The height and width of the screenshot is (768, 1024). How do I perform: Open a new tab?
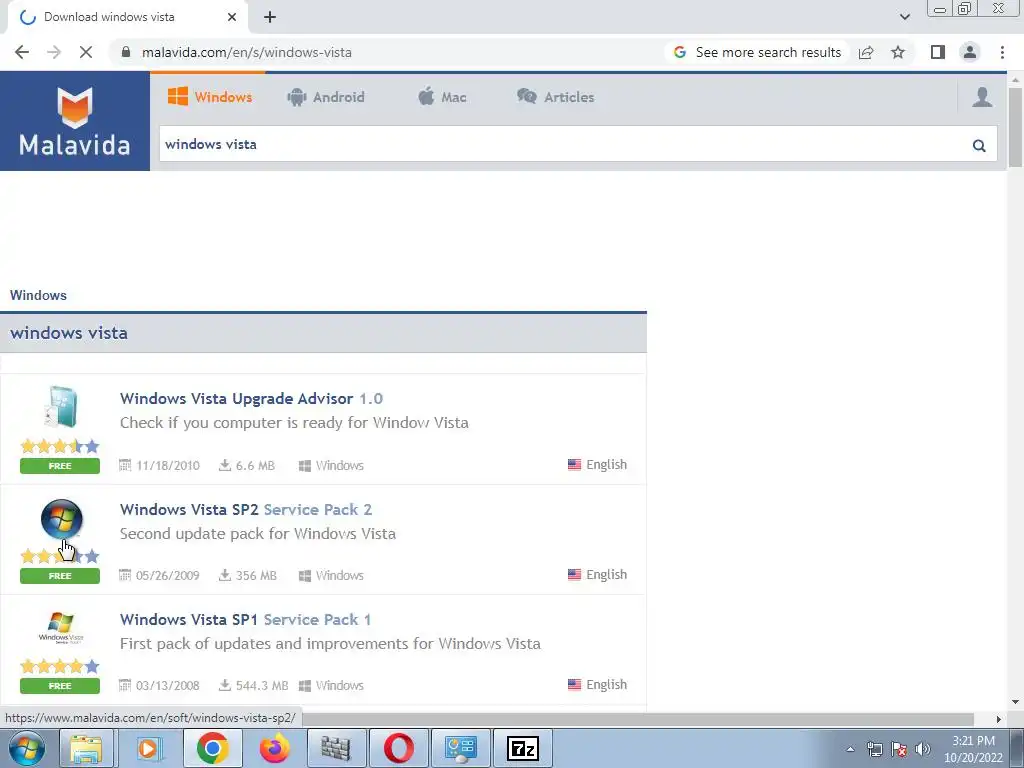pyautogui.click(x=270, y=17)
